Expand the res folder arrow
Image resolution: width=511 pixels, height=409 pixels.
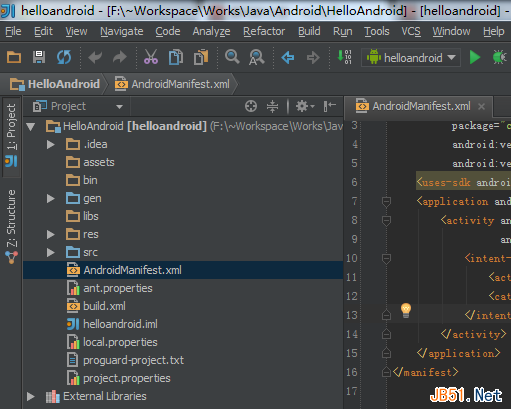click(x=51, y=234)
